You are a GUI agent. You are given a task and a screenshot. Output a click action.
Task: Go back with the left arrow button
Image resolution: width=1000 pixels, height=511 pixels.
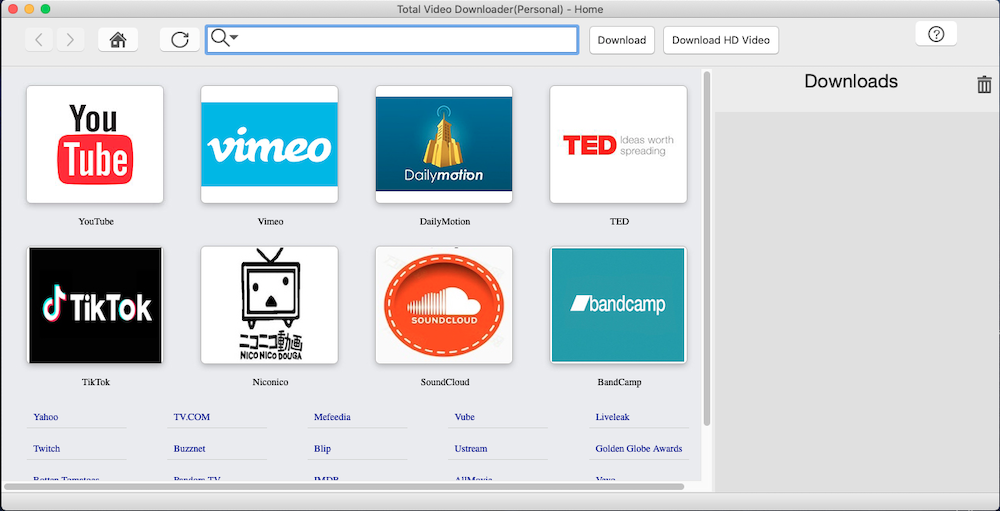tap(39, 40)
